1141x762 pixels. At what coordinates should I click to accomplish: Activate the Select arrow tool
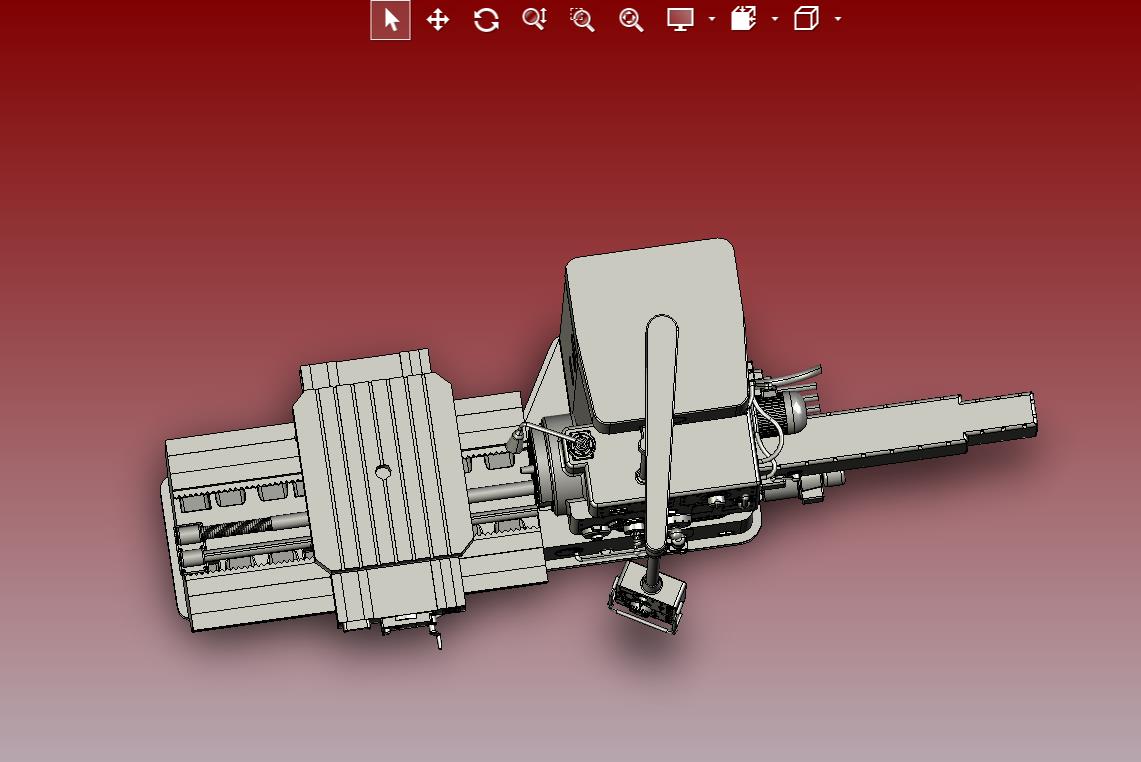click(391, 20)
